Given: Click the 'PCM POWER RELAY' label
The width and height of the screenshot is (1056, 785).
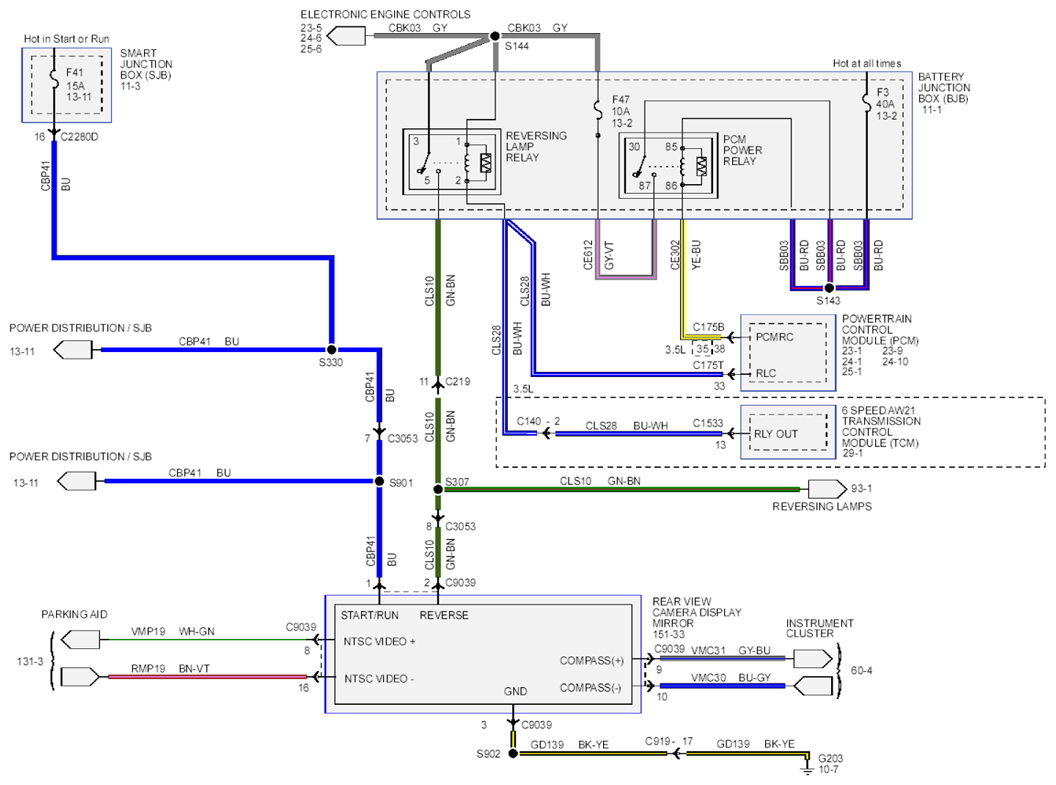Looking at the screenshot, I should tap(743, 150).
